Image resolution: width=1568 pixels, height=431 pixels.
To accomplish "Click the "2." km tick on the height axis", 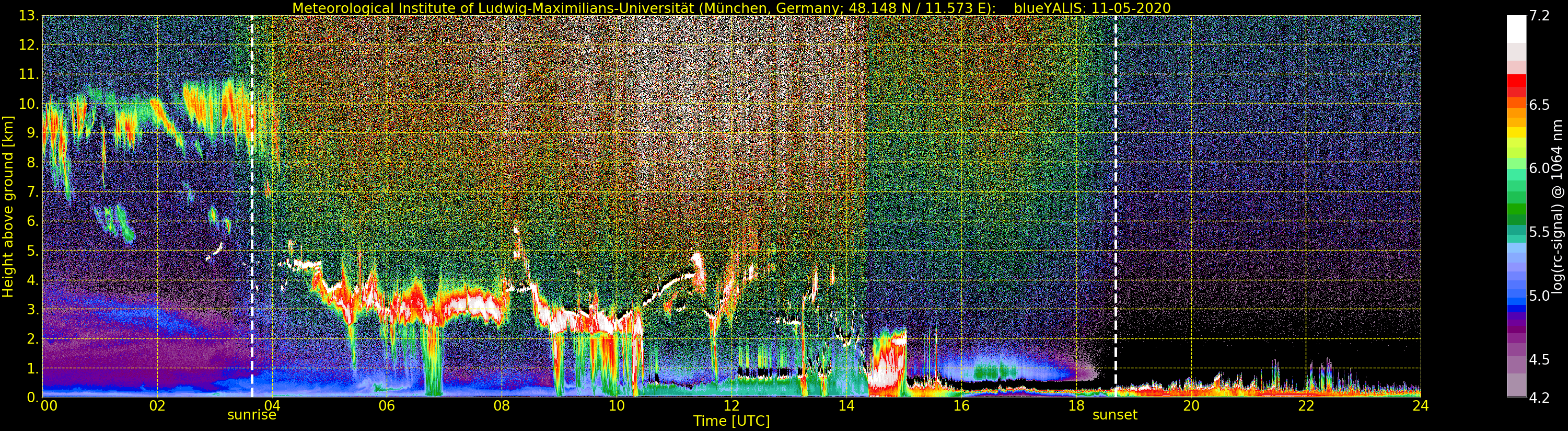I will click(32, 339).
